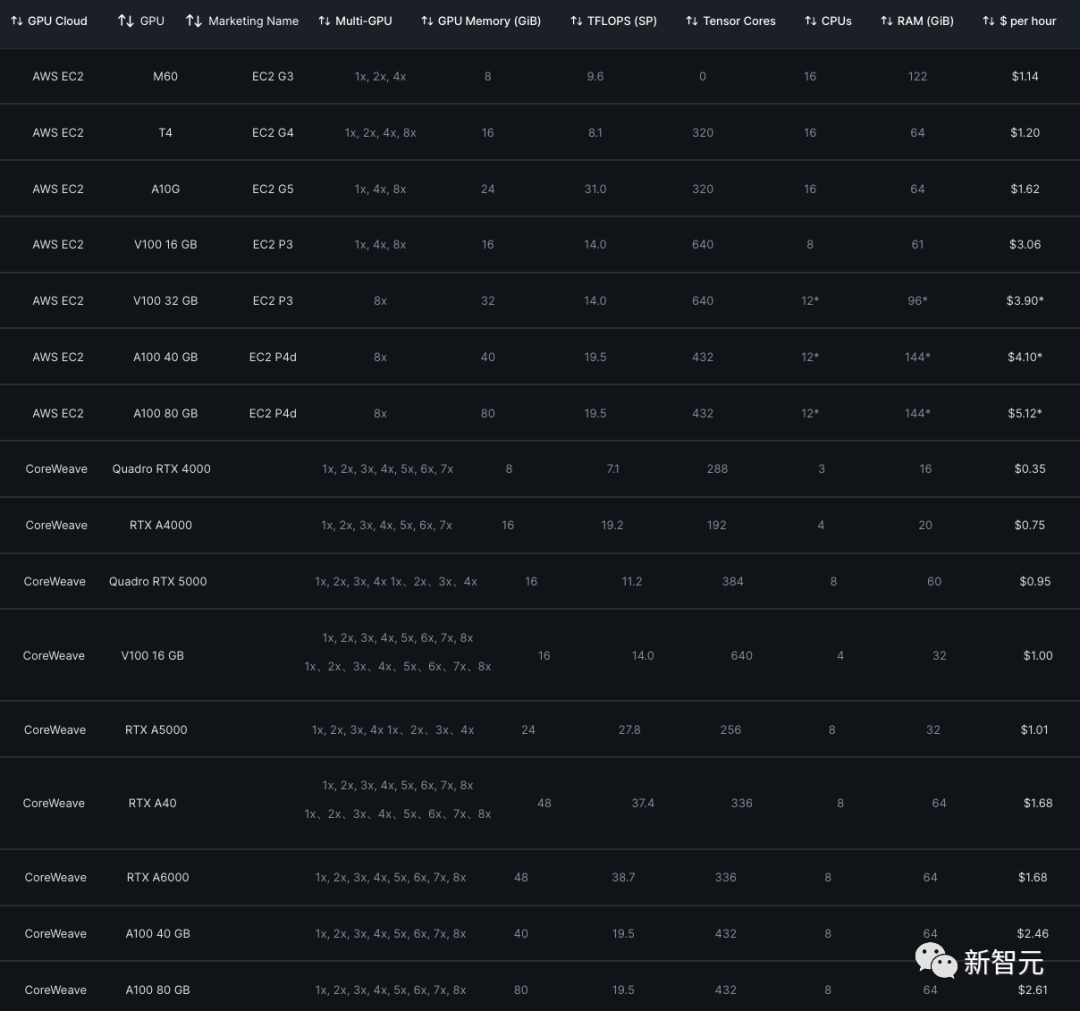This screenshot has width=1080, height=1011.
Task: Click the $5.12* price cell
Action: (1025, 413)
